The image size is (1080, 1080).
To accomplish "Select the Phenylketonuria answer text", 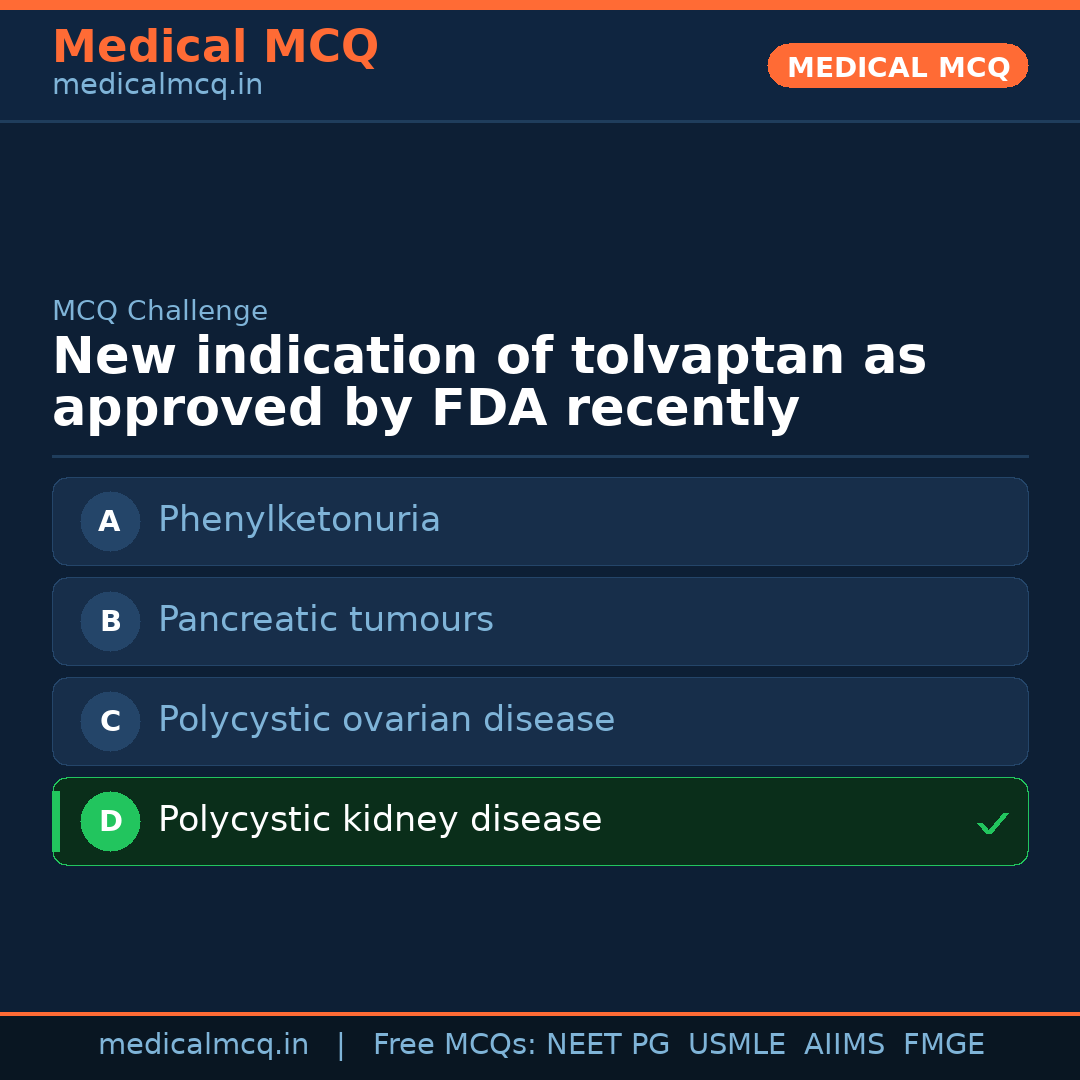I will 299,520.
